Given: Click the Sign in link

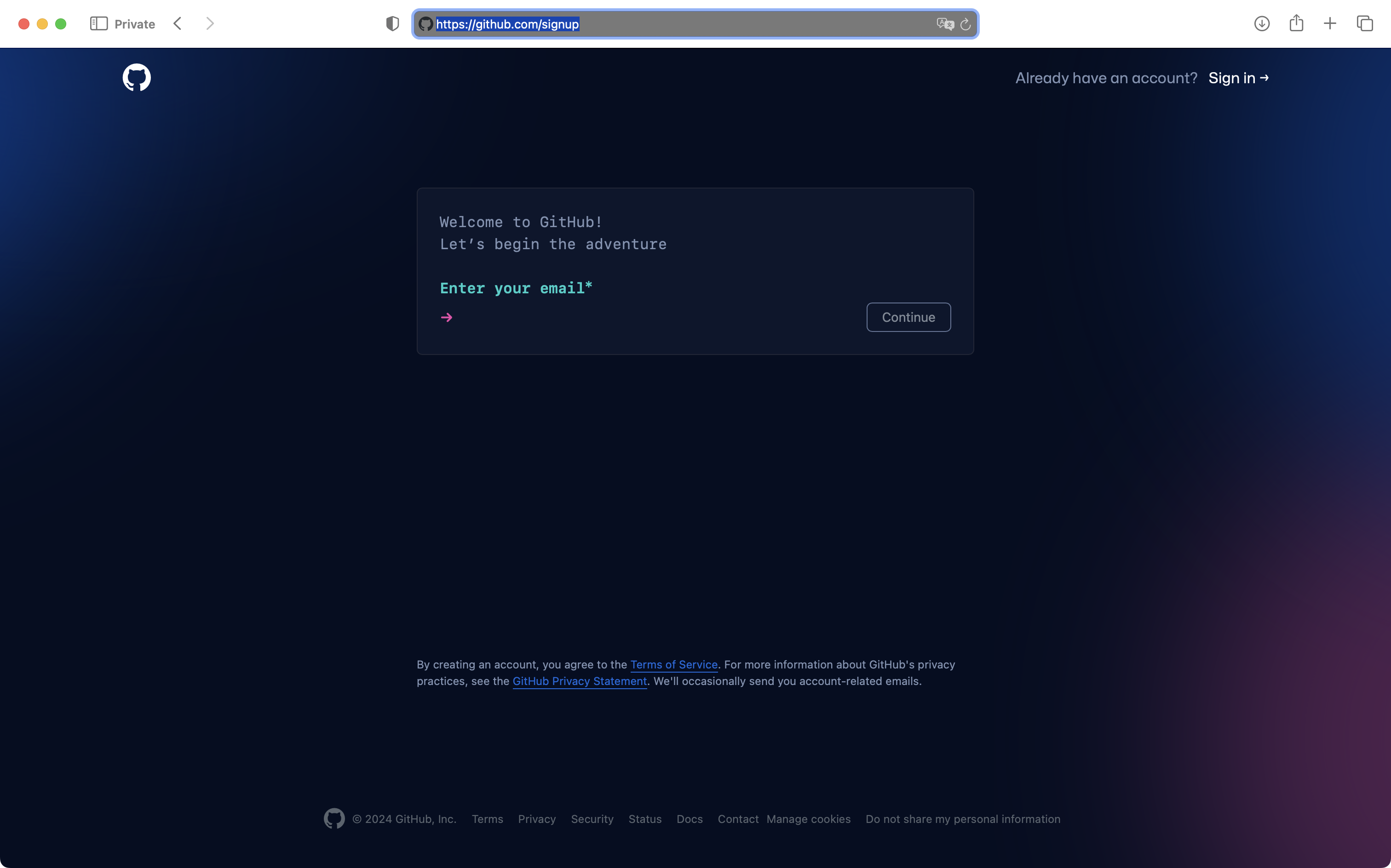Looking at the screenshot, I should pos(1238,78).
